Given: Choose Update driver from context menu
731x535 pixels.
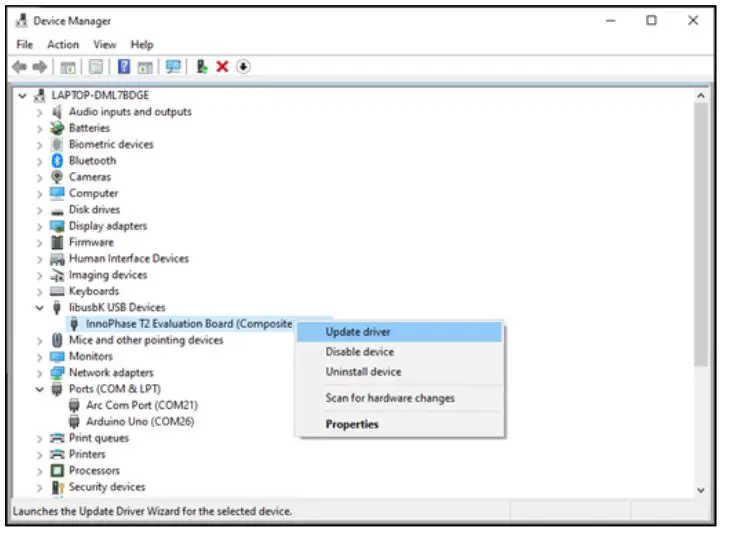Looking at the screenshot, I should [400, 332].
